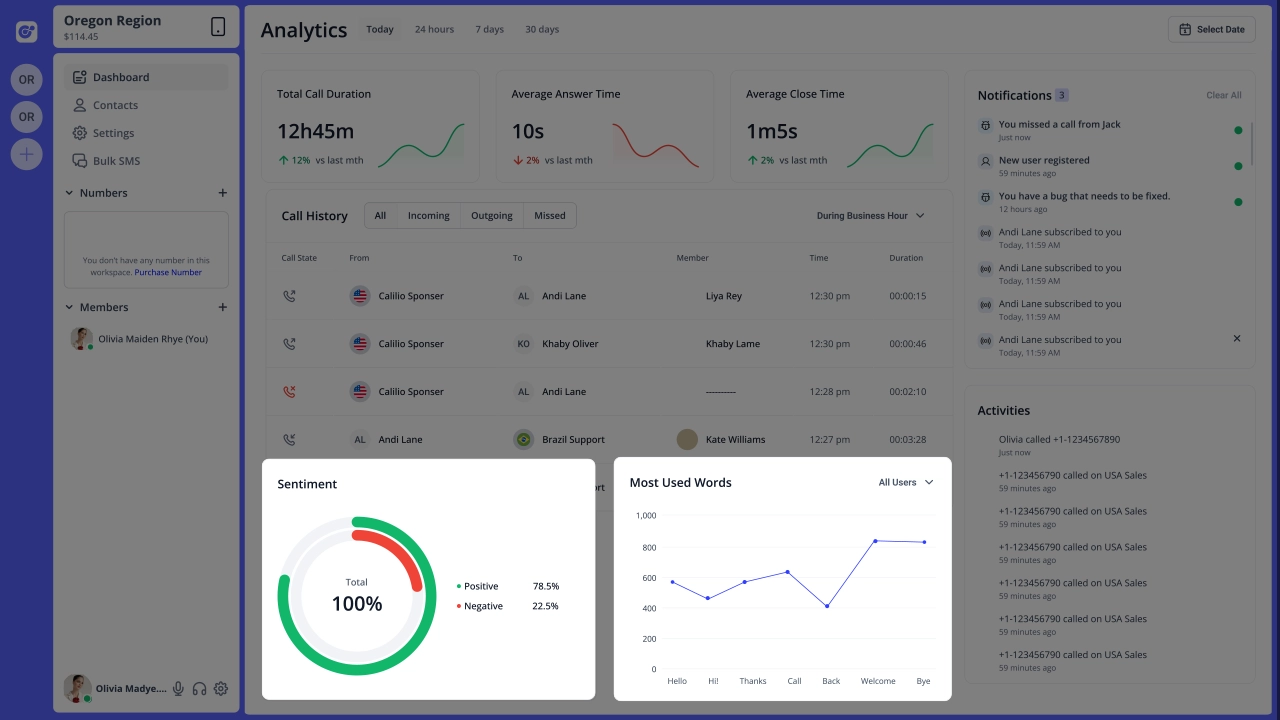Open the All Users dropdown

[905, 482]
